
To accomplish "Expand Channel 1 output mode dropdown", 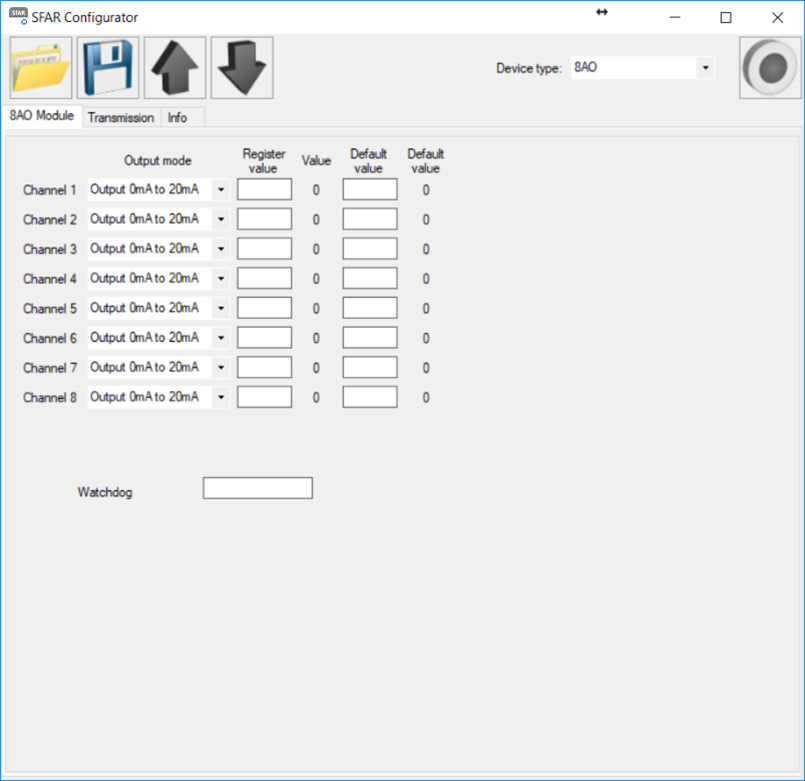I will pos(221,190).
